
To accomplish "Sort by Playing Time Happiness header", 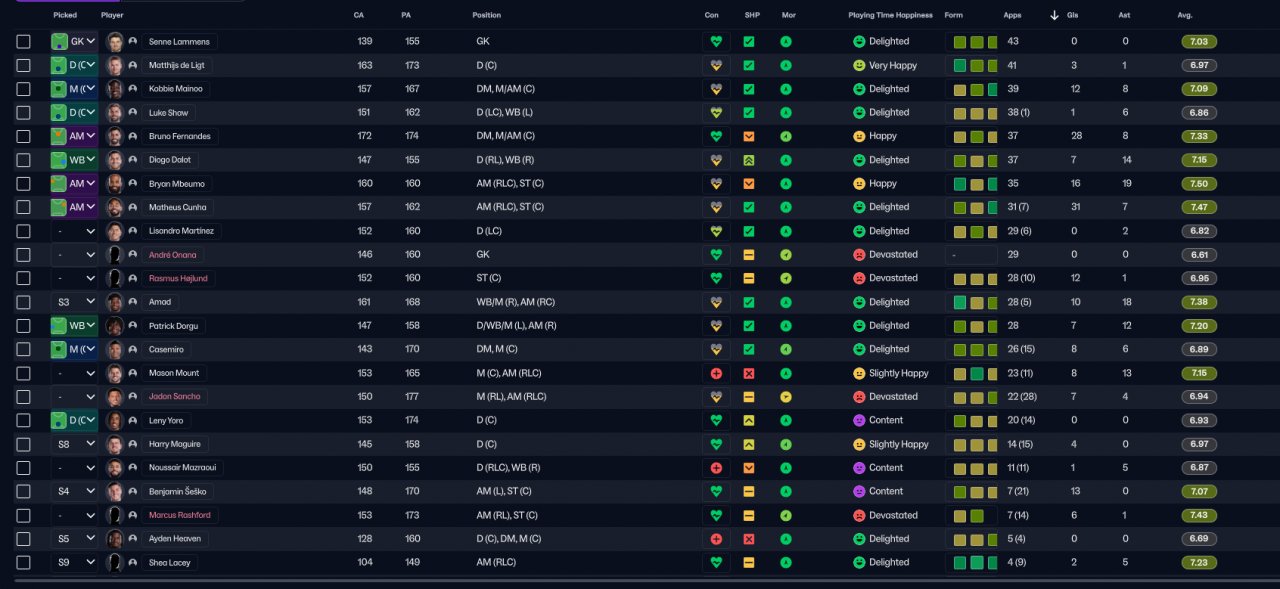I will pos(890,16).
